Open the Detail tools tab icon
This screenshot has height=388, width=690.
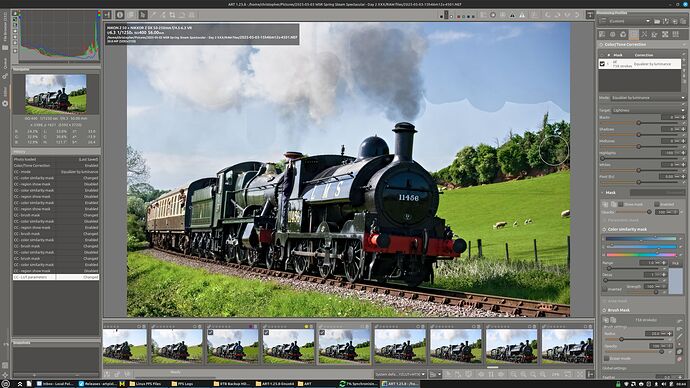613,34
